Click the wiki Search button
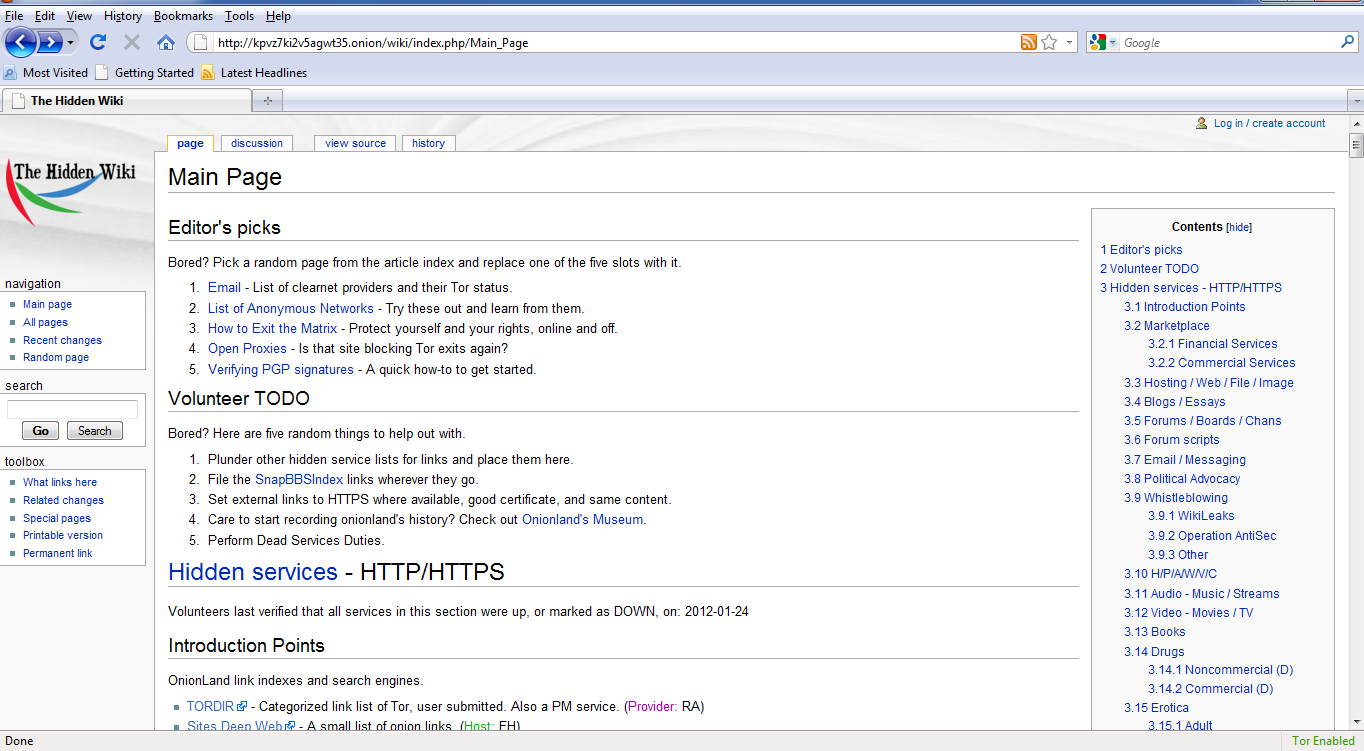The height and width of the screenshot is (751, 1364). pos(95,431)
